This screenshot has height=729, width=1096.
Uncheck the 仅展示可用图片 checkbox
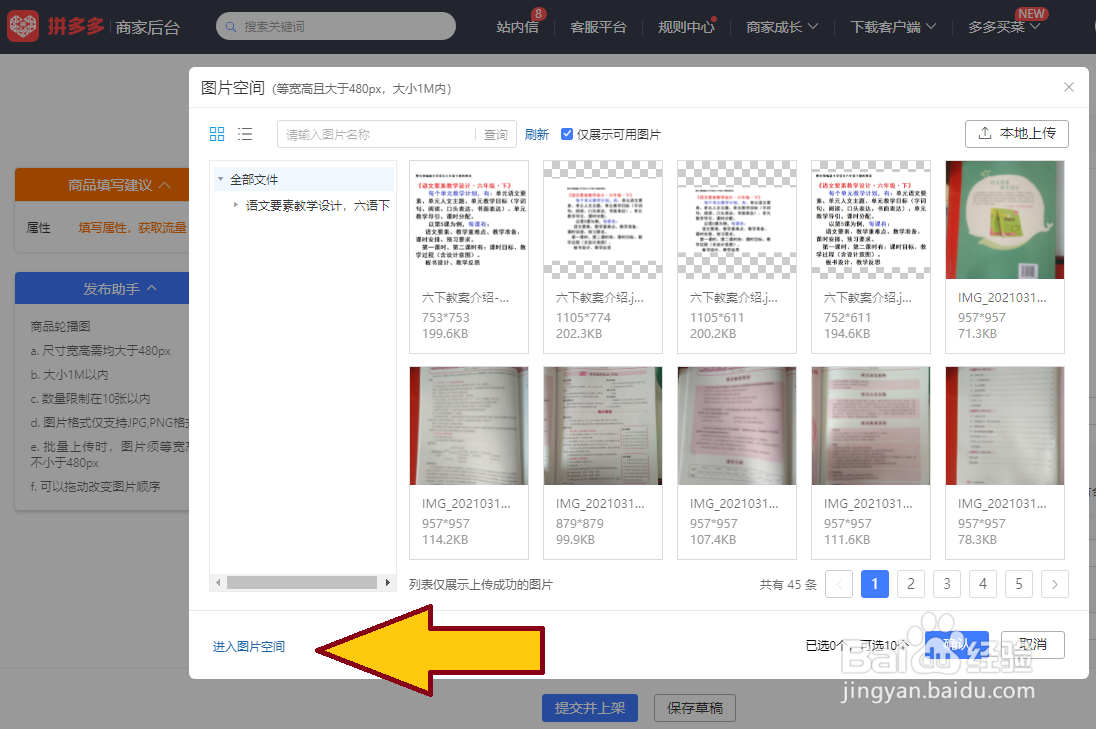pyautogui.click(x=566, y=133)
